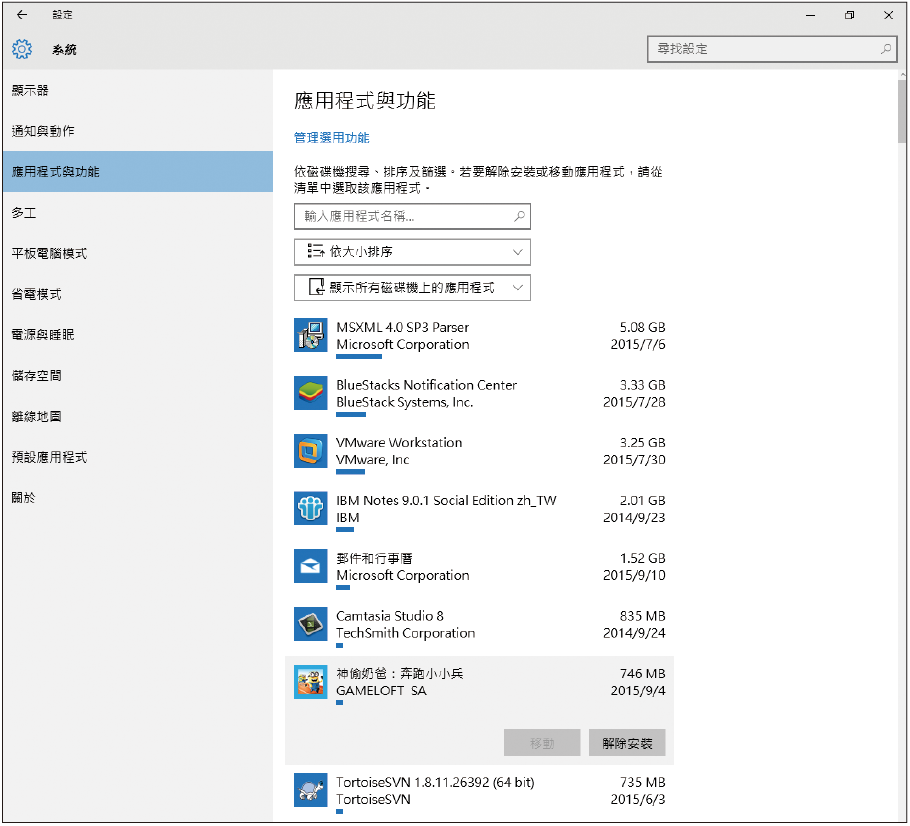Click the TortoiseSVN turtle icon
910x826 pixels.
click(x=310, y=790)
